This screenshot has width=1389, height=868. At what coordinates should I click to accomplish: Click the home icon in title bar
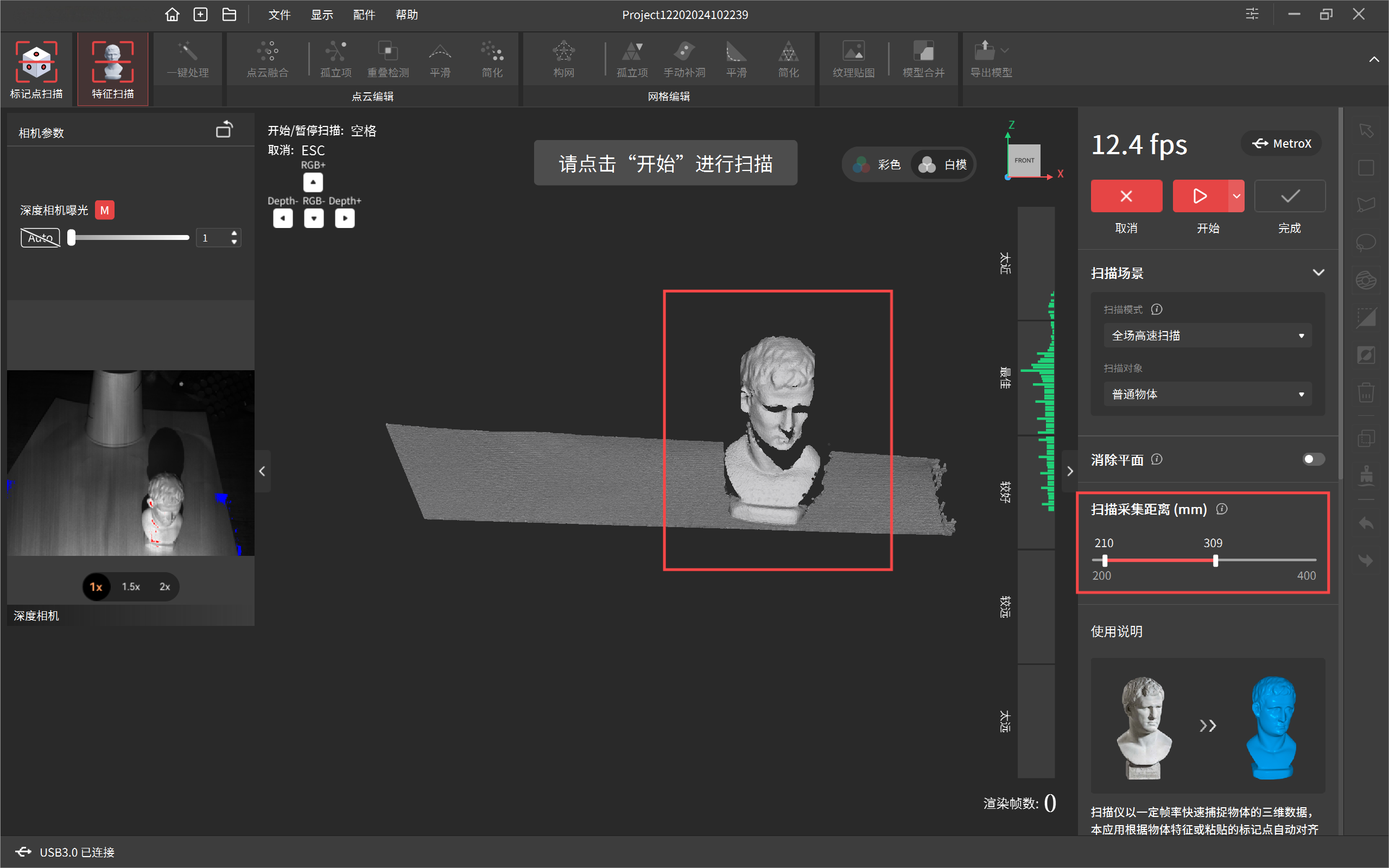(172, 14)
